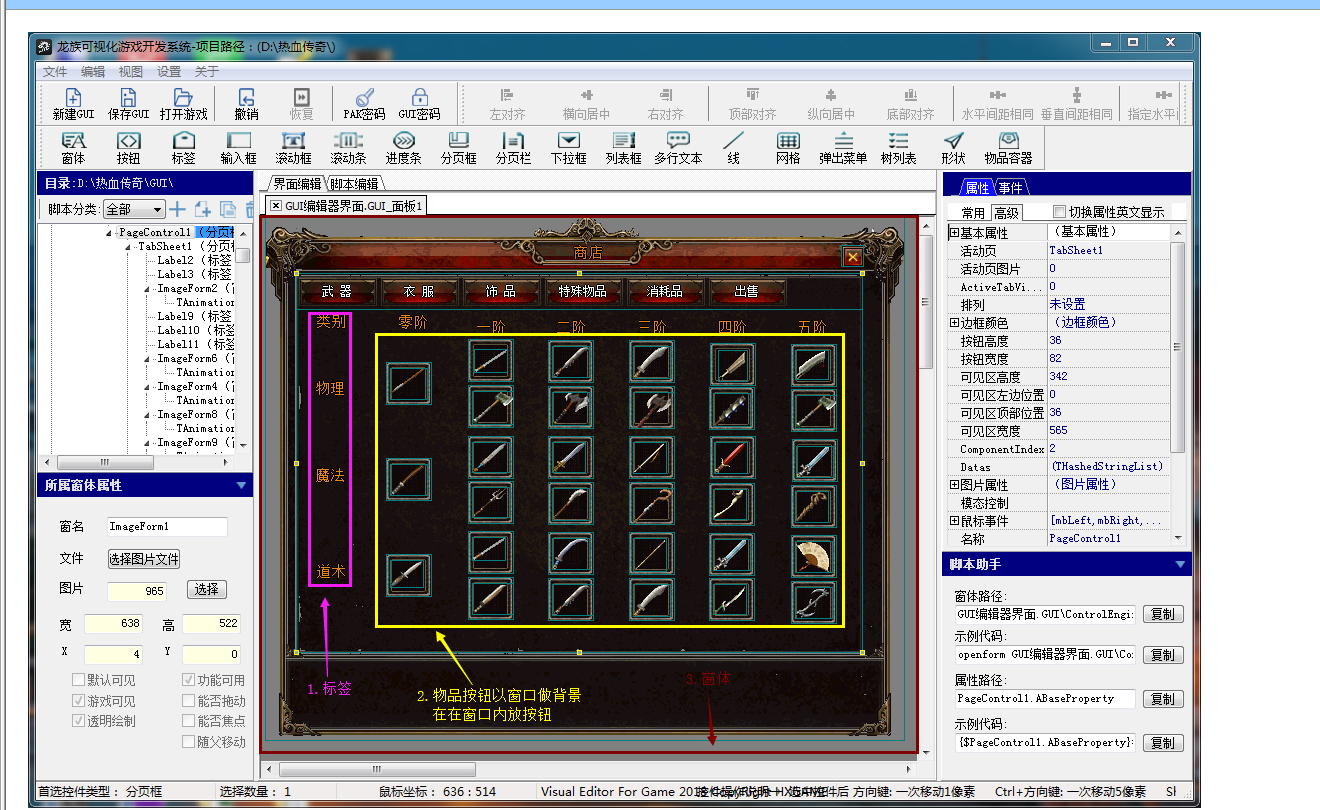Click 选择图片文件 button
1320x810 pixels.
coord(144,558)
